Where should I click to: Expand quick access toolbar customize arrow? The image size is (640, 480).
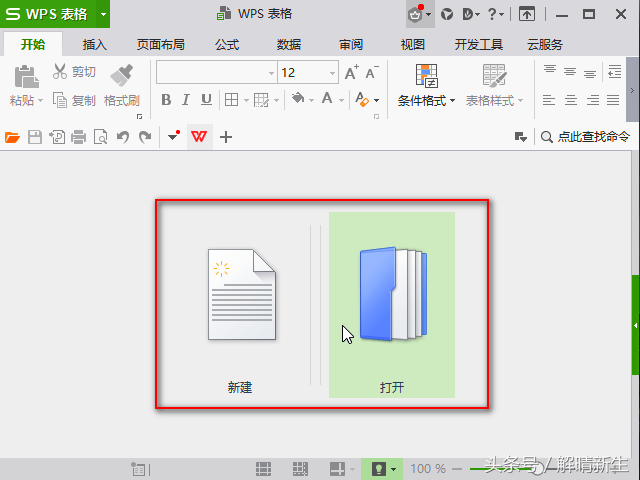pos(174,136)
